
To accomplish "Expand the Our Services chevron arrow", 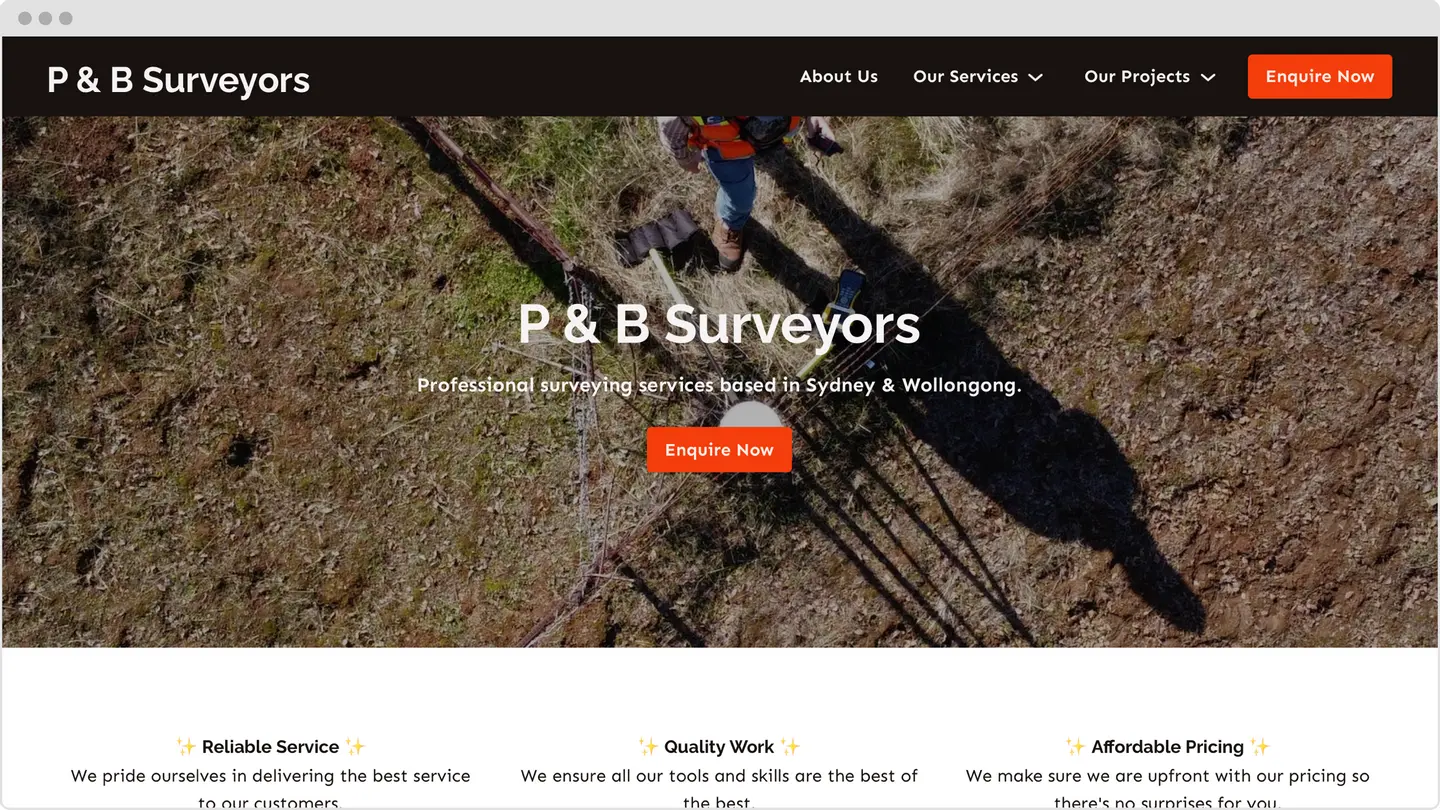I will pos(1036,78).
